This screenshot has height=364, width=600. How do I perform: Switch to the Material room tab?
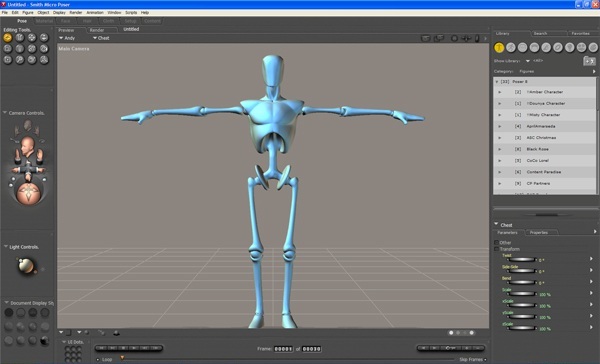pos(44,21)
